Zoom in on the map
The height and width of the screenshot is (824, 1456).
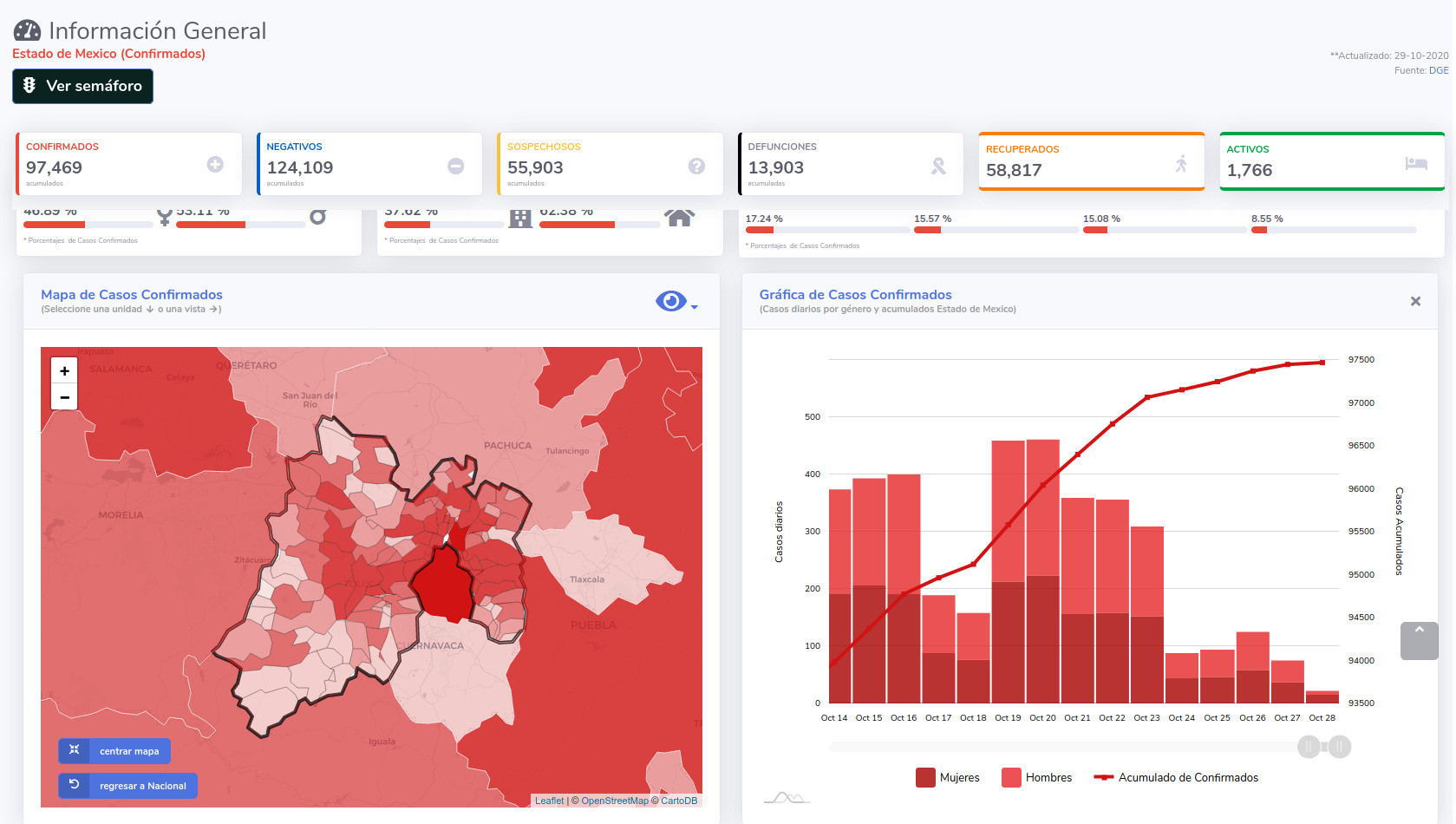click(x=64, y=370)
